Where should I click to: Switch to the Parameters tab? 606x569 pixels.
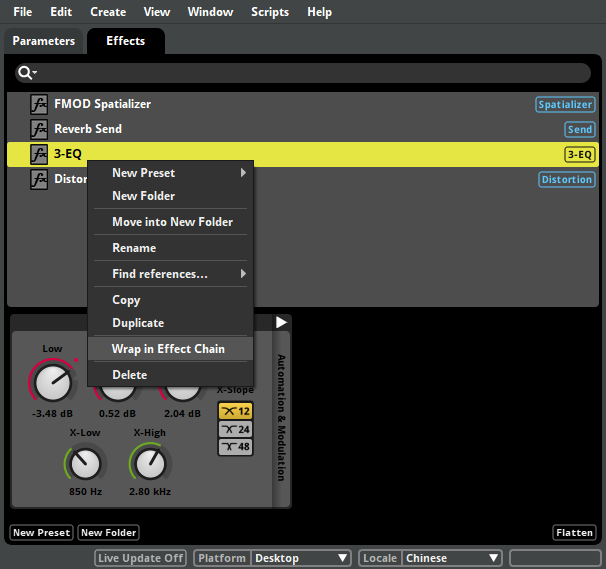[x=44, y=41]
